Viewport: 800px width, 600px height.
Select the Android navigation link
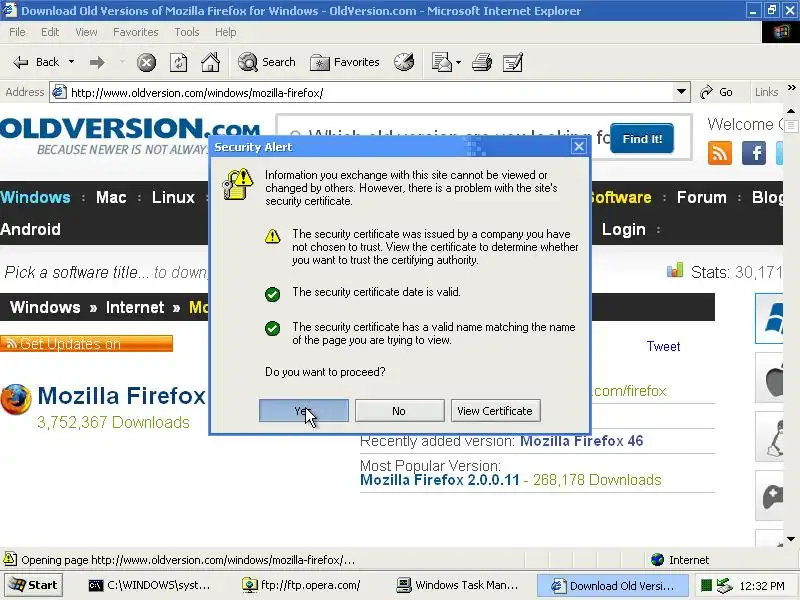[x=30, y=229]
